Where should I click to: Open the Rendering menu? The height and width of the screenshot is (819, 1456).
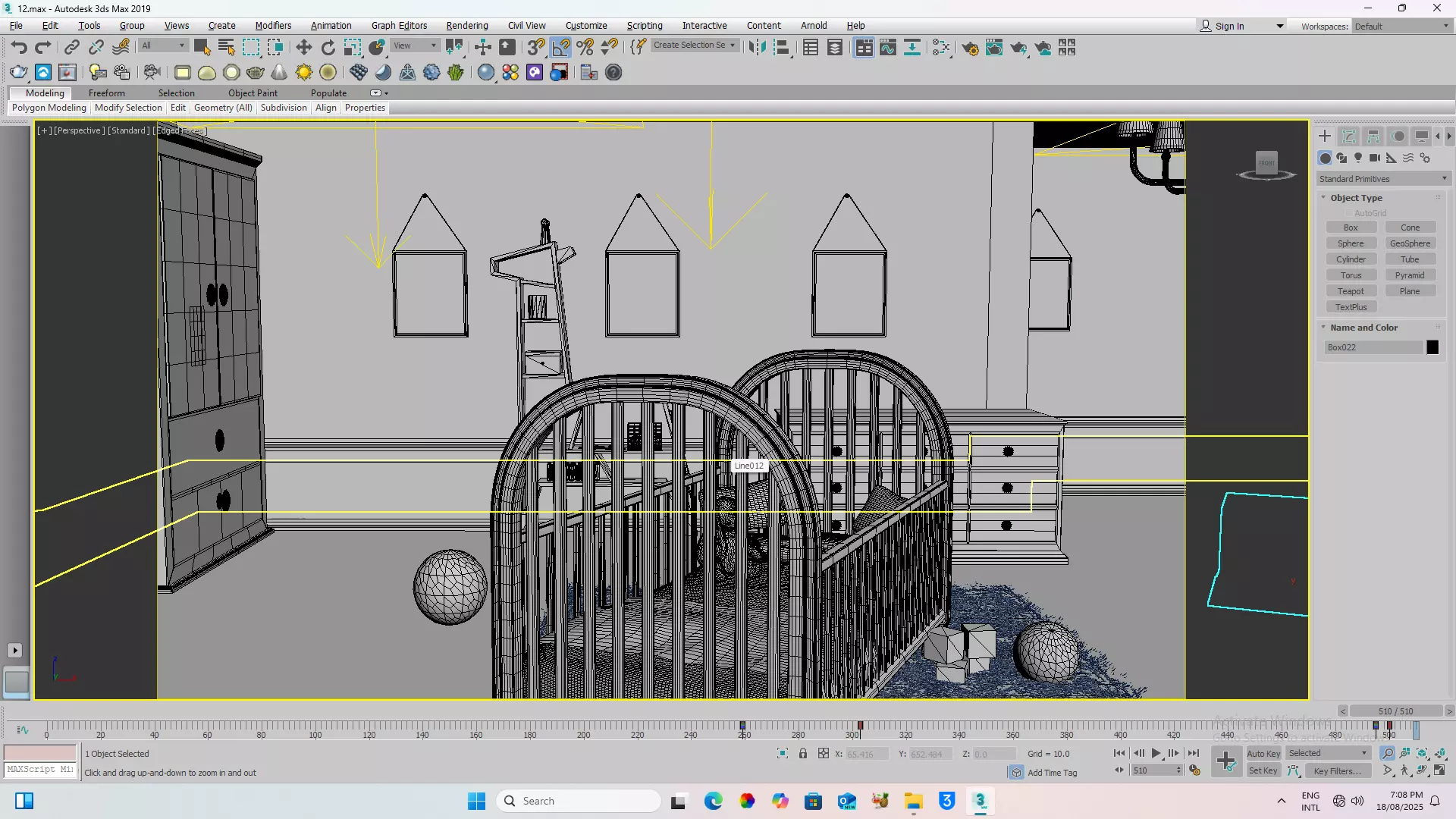coord(466,25)
